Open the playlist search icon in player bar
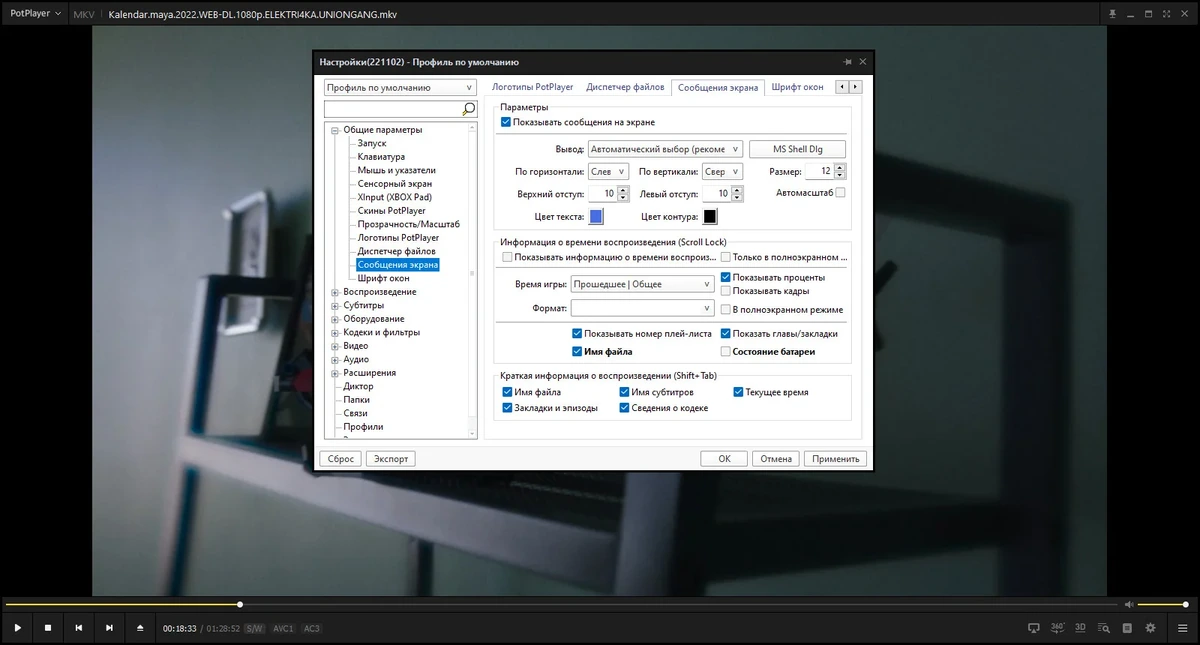 [x=1104, y=628]
